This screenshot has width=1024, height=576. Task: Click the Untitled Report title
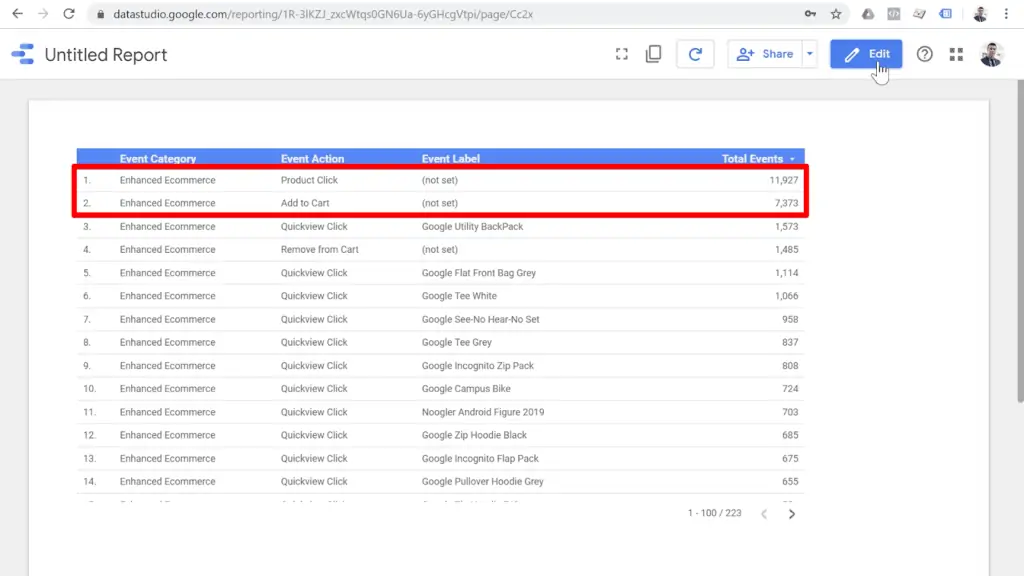coord(105,55)
